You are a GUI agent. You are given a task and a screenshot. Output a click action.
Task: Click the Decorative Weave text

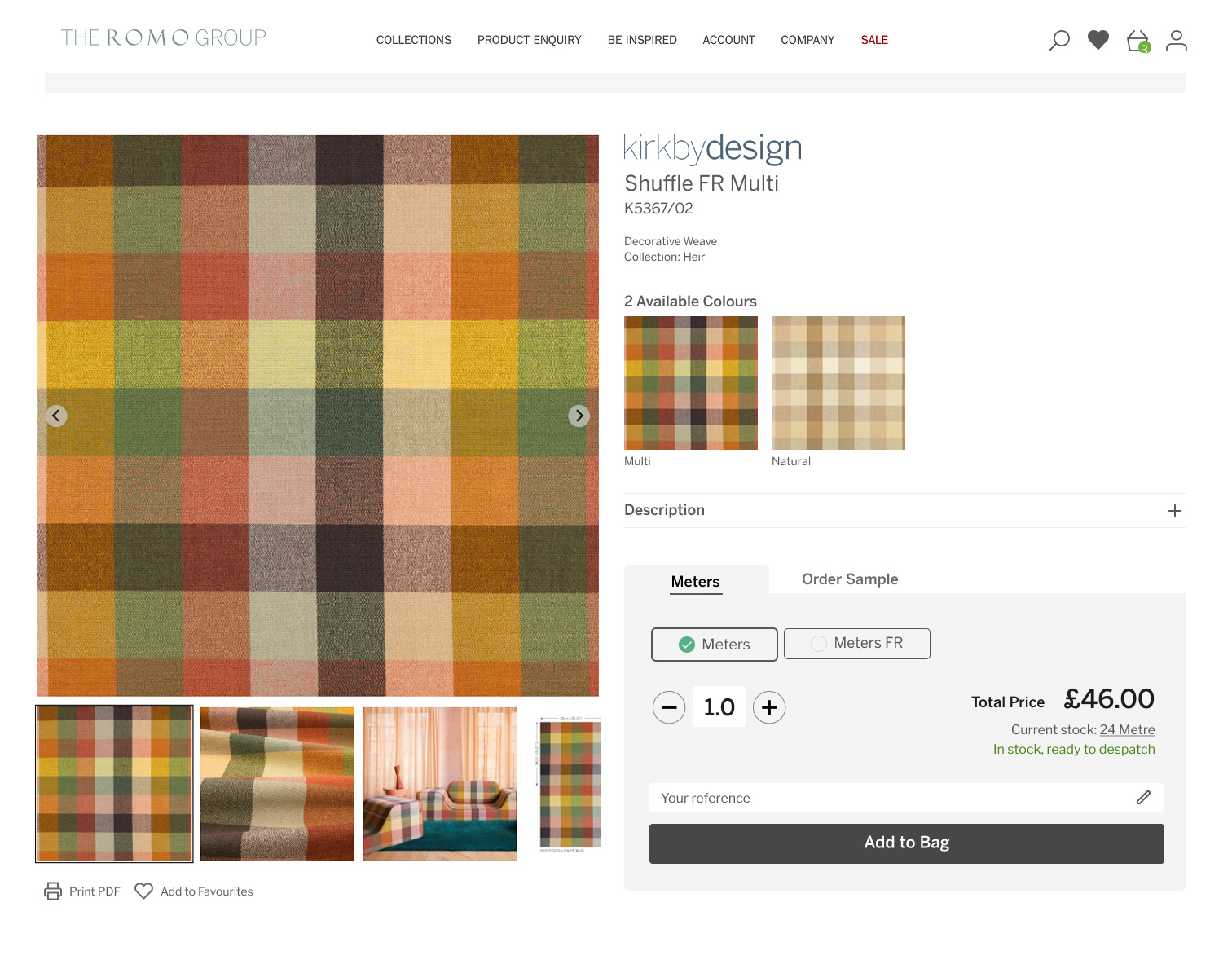tap(671, 241)
